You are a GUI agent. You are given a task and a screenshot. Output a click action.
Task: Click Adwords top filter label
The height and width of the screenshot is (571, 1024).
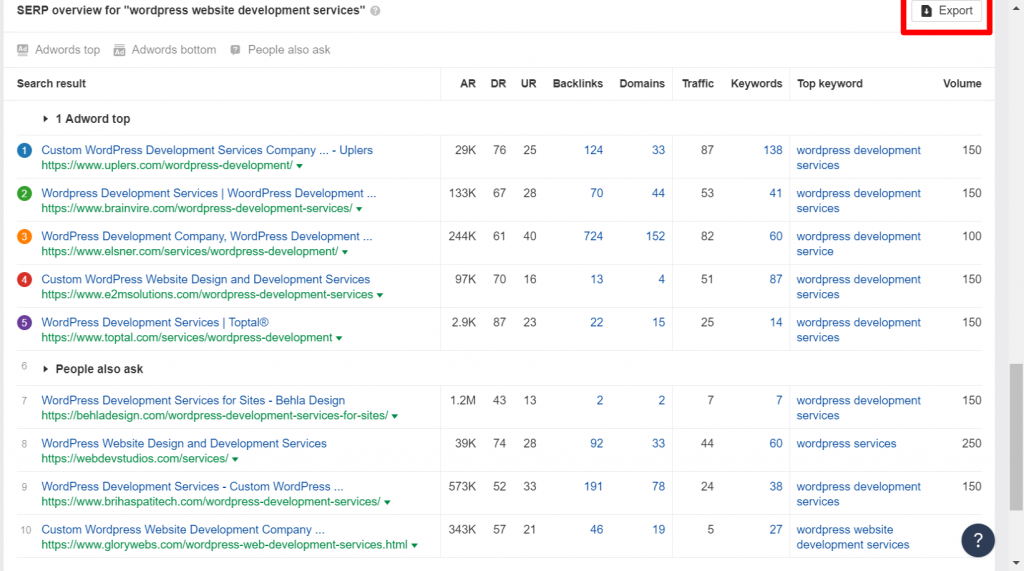(67, 50)
